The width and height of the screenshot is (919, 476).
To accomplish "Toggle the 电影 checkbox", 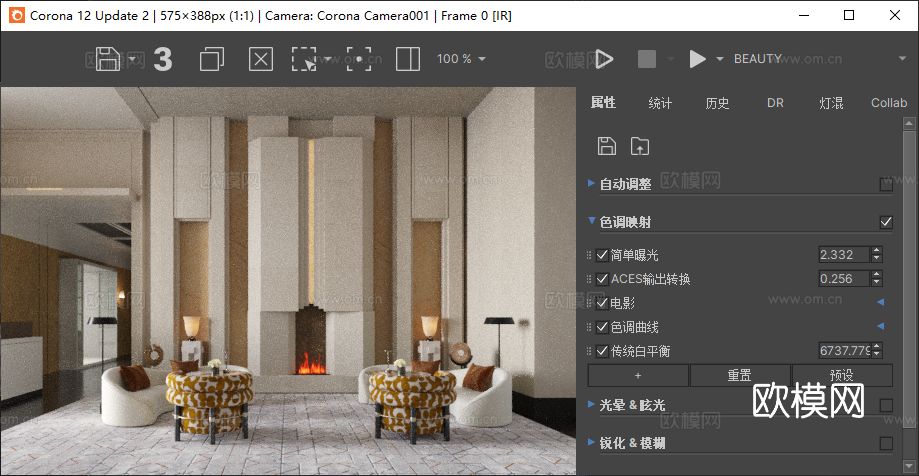I will tap(602, 303).
